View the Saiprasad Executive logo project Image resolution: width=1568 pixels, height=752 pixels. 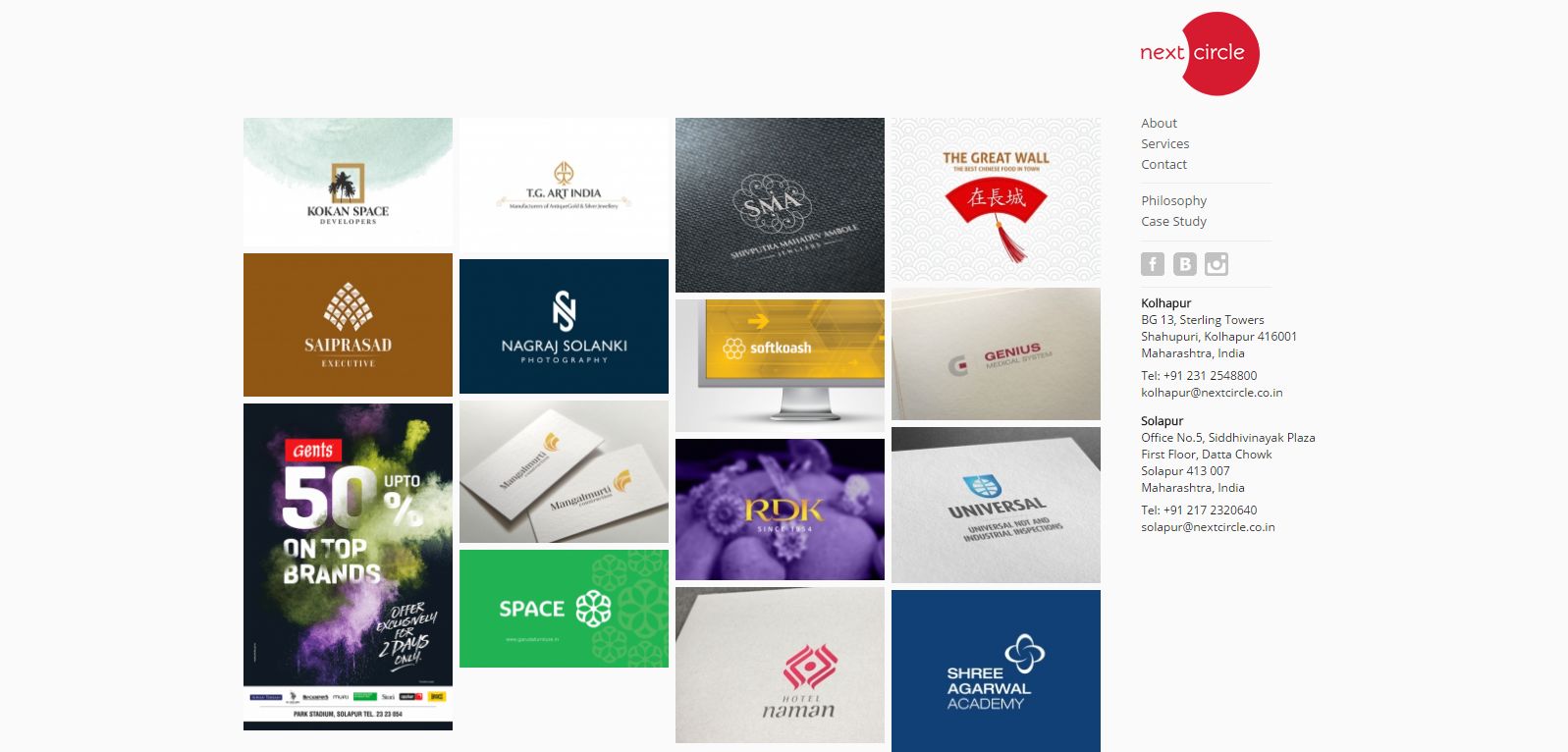tap(348, 325)
